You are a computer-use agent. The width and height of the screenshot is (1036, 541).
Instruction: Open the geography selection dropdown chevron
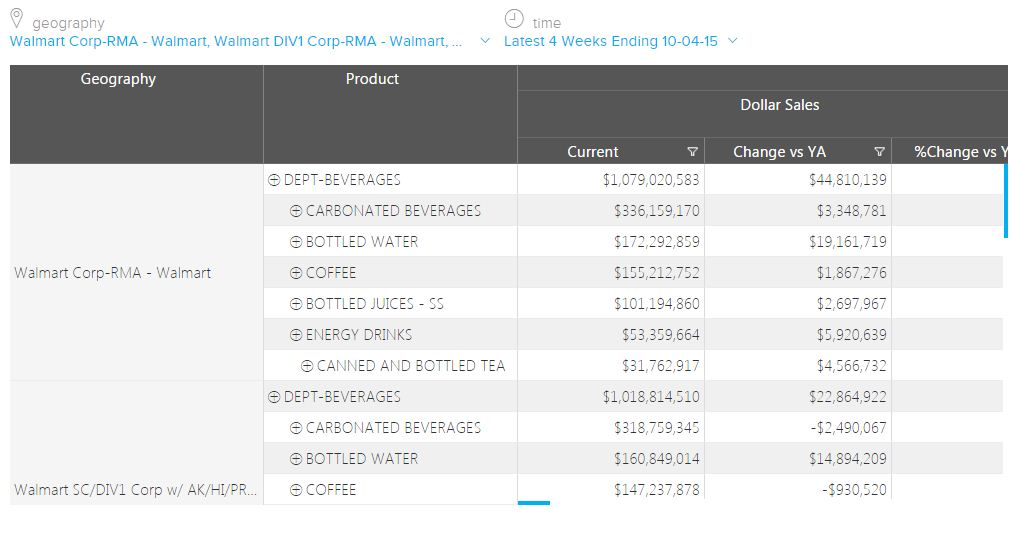[485, 41]
